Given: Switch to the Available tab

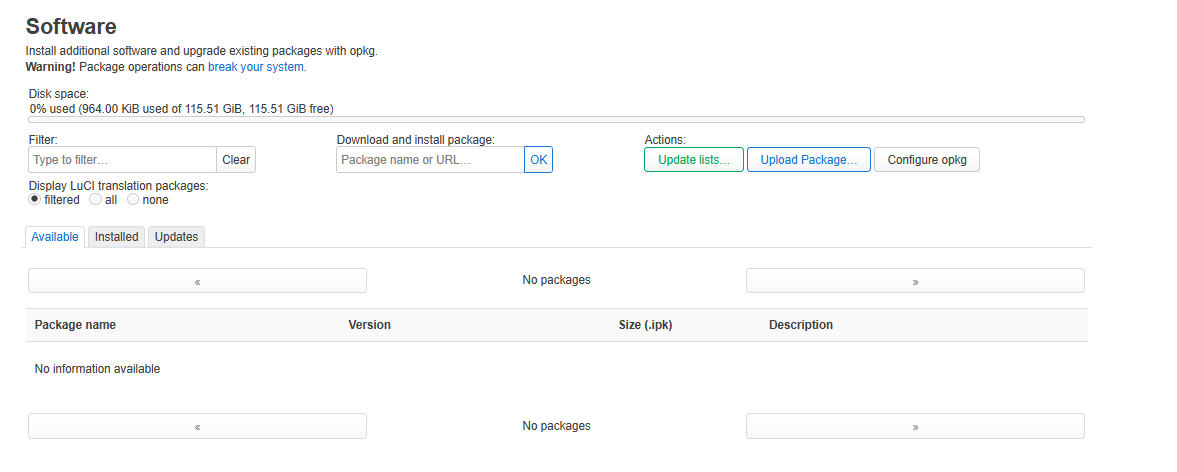Looking at the screenshot, I should click(55, 237).
